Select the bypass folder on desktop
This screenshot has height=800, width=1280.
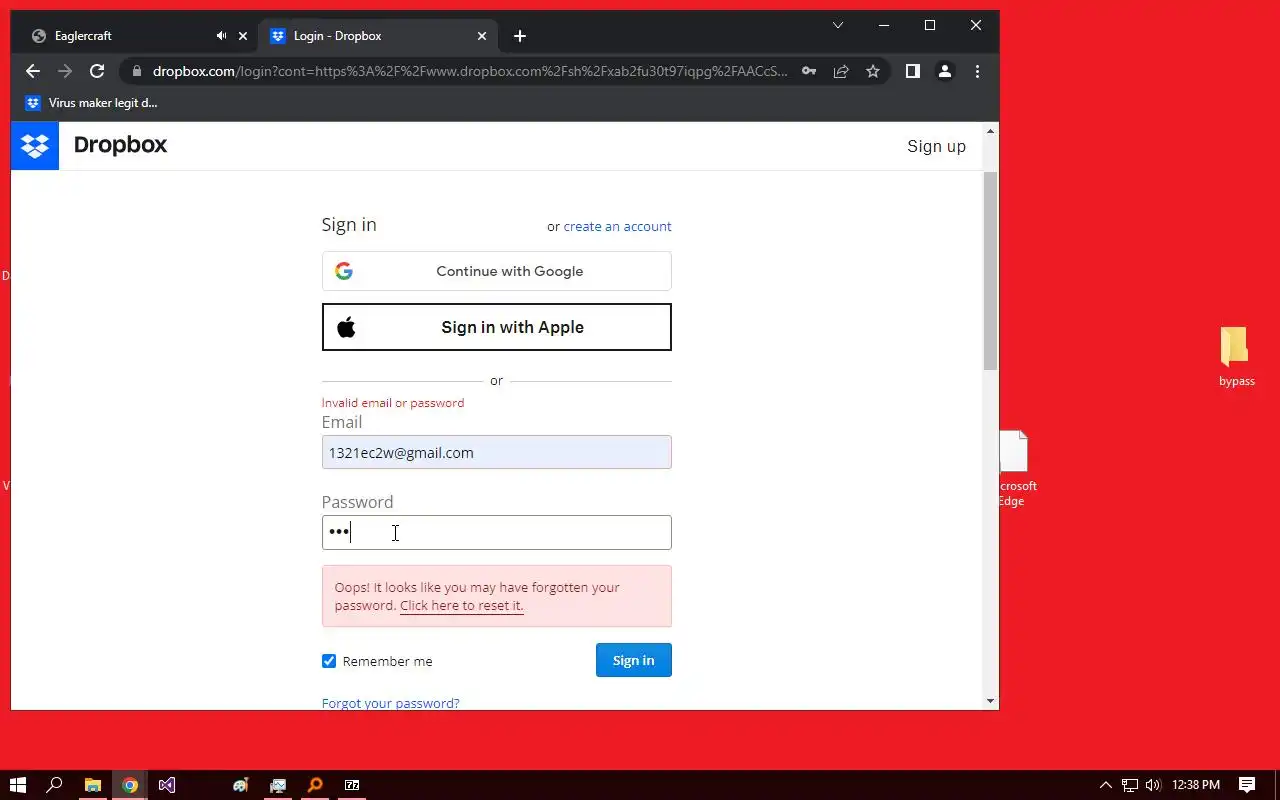click(x=1236, y=357)
